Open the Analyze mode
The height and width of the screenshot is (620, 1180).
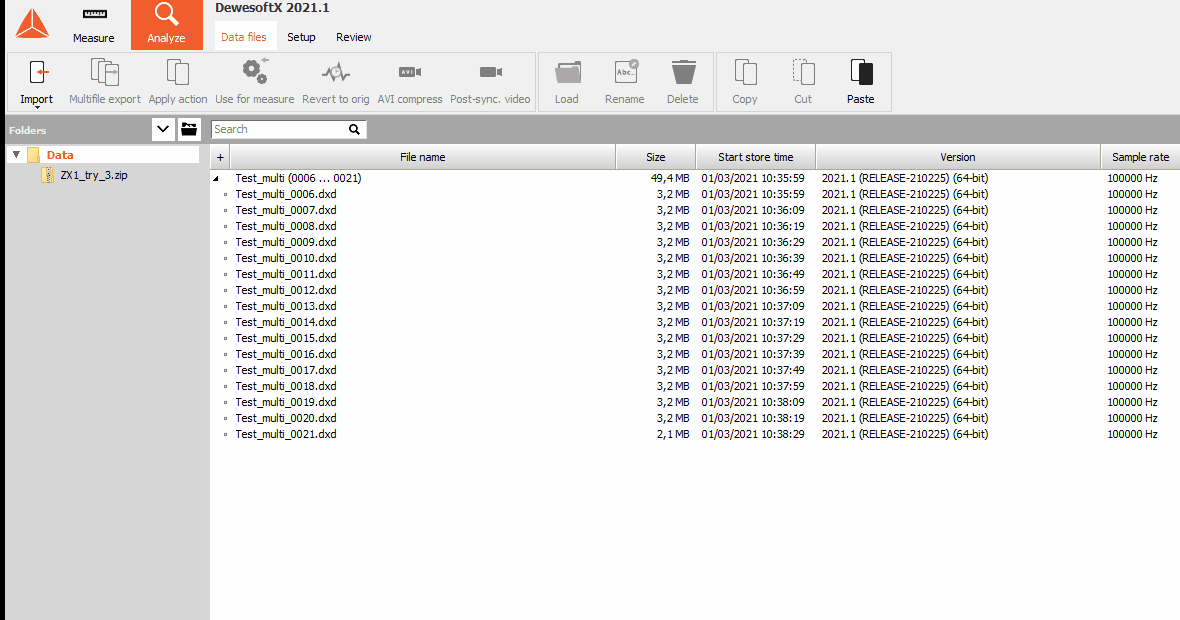[x=166, y=25]
